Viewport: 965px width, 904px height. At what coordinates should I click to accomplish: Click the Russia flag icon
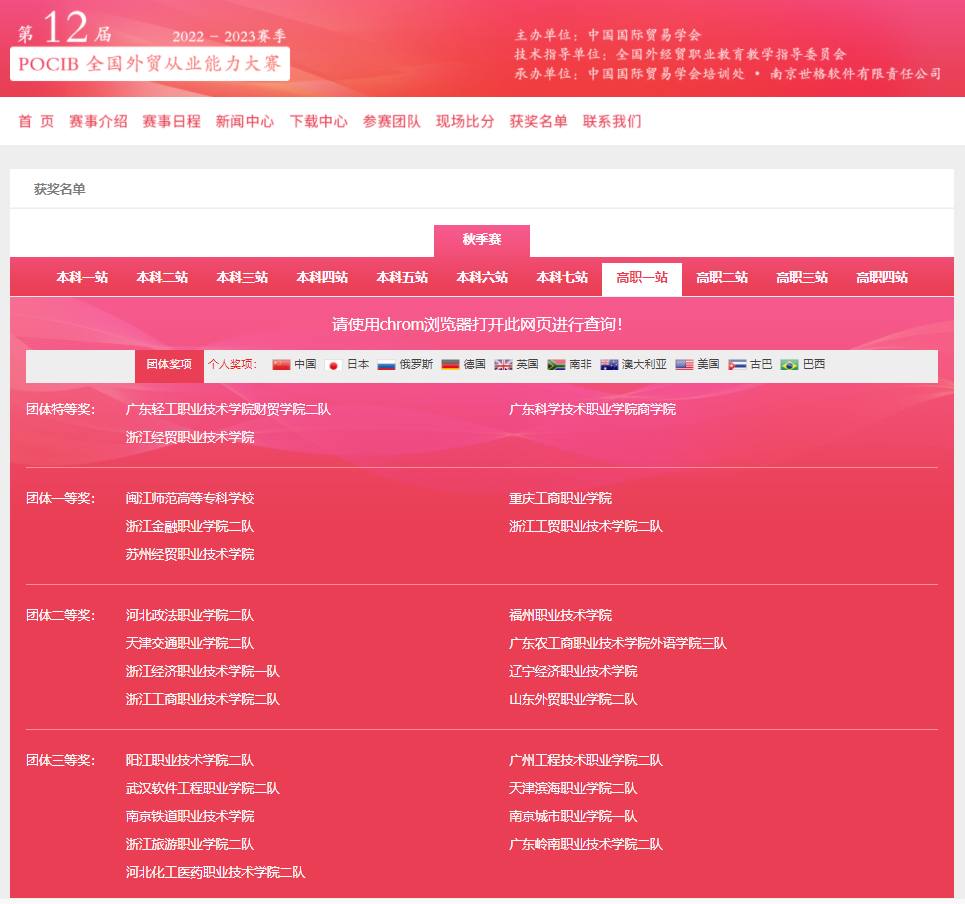386,365
